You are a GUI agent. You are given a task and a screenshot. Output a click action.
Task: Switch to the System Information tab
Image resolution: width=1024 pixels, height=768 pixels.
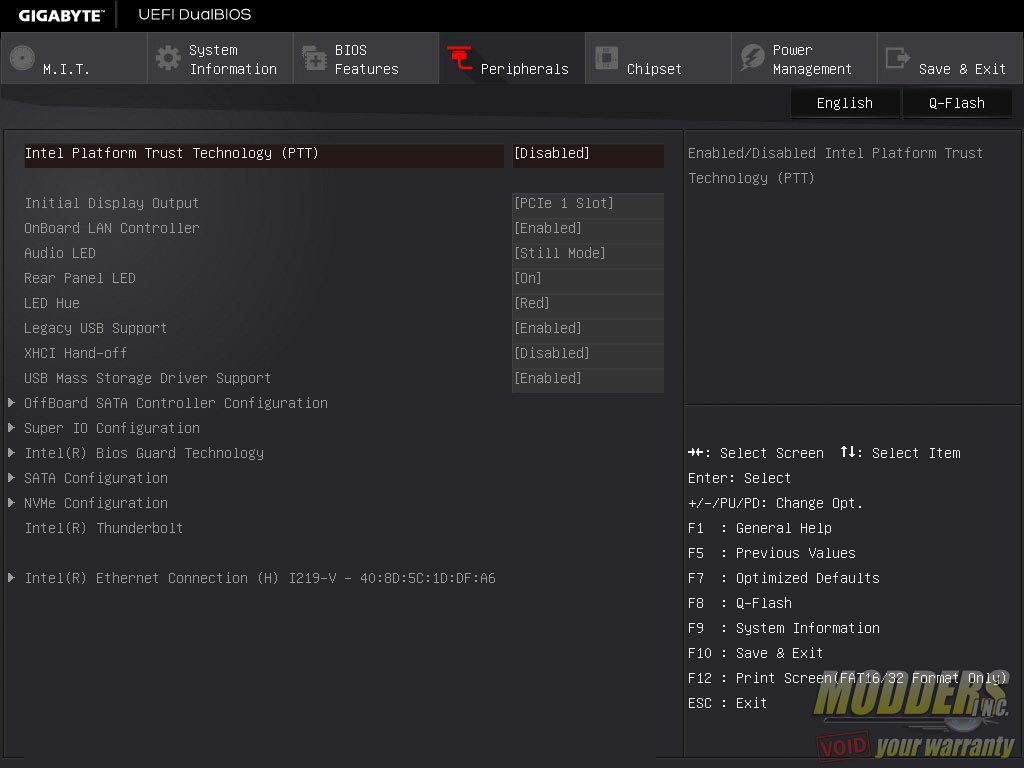(220, 58)
